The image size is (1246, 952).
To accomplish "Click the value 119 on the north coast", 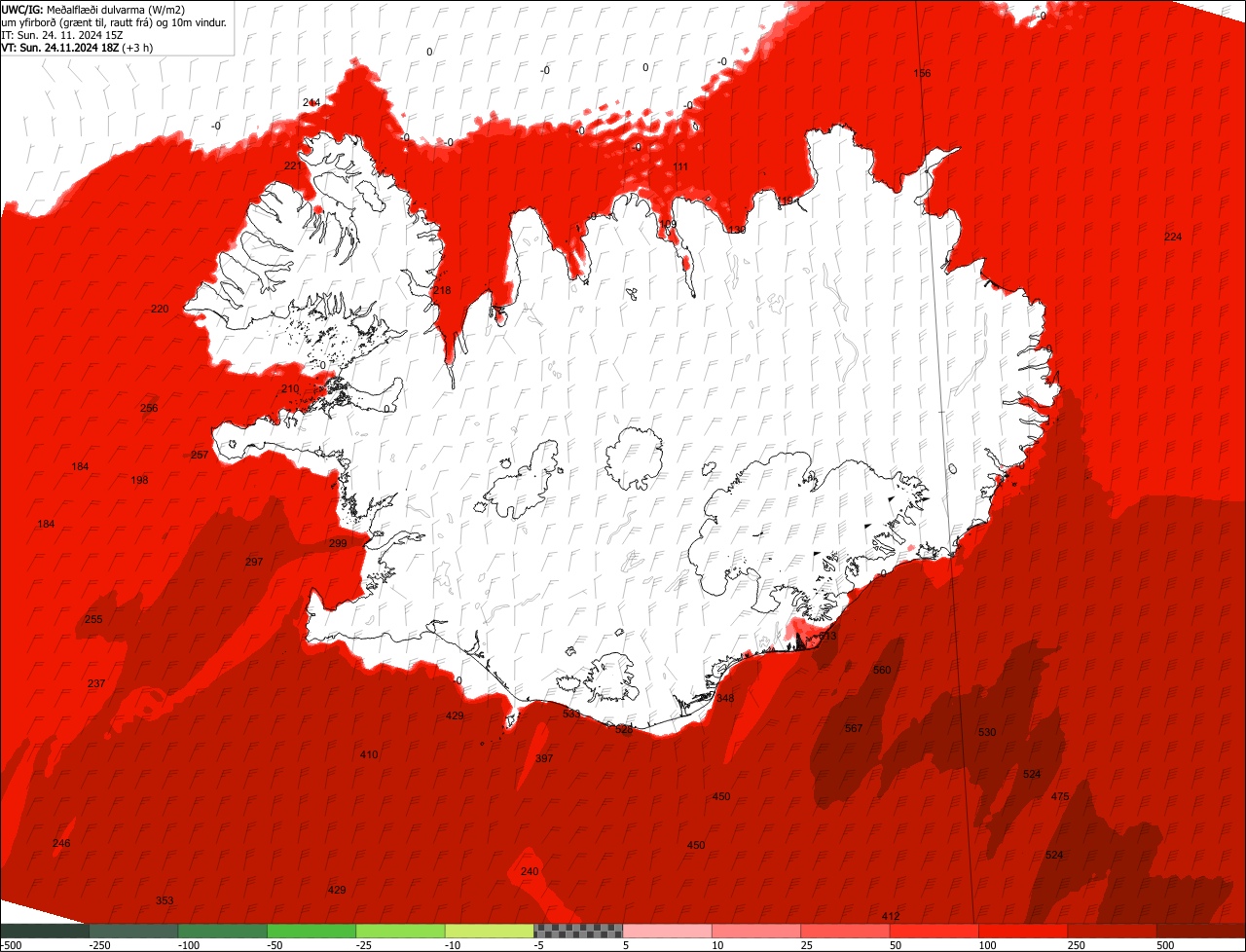I will coord(786,201).
